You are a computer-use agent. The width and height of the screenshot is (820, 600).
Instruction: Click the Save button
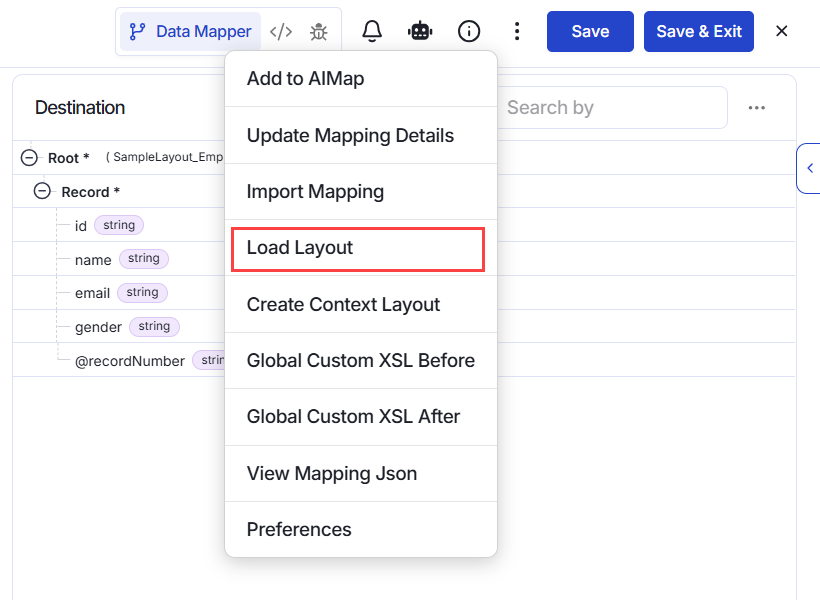[x=590, y=31]
